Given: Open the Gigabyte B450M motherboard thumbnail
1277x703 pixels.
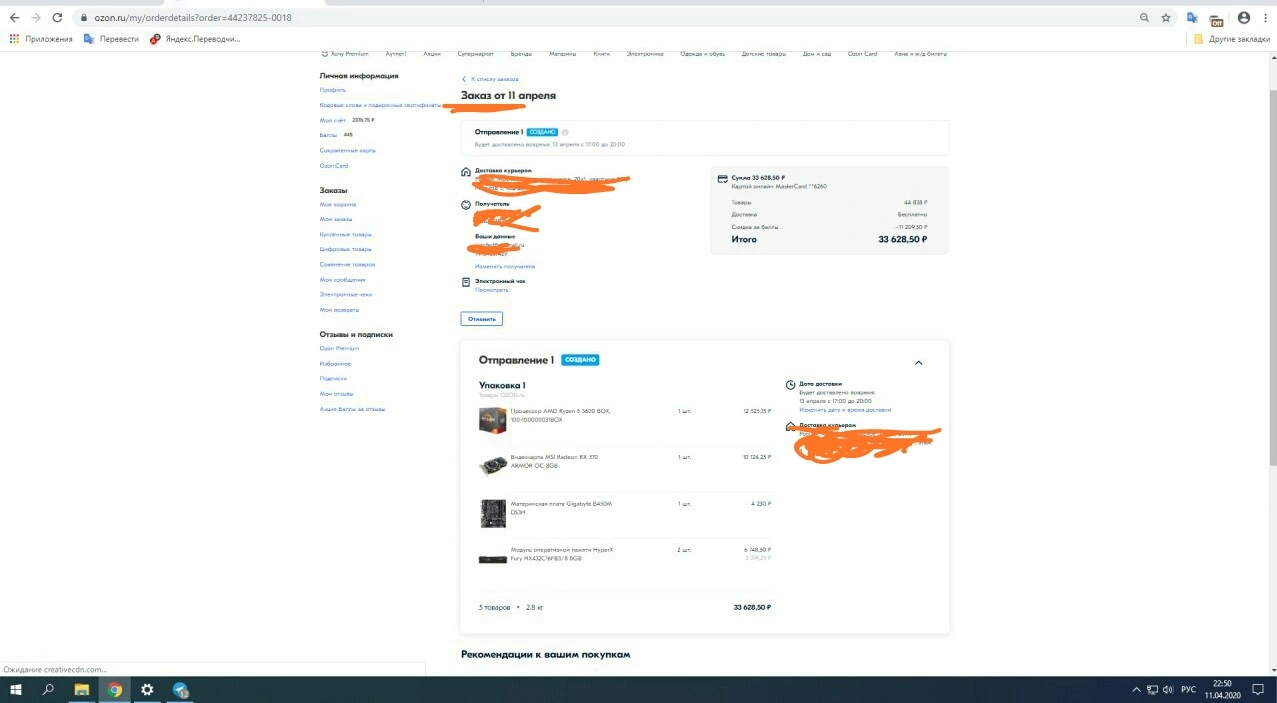Looking at the screenshot, I should coord(493,513).
